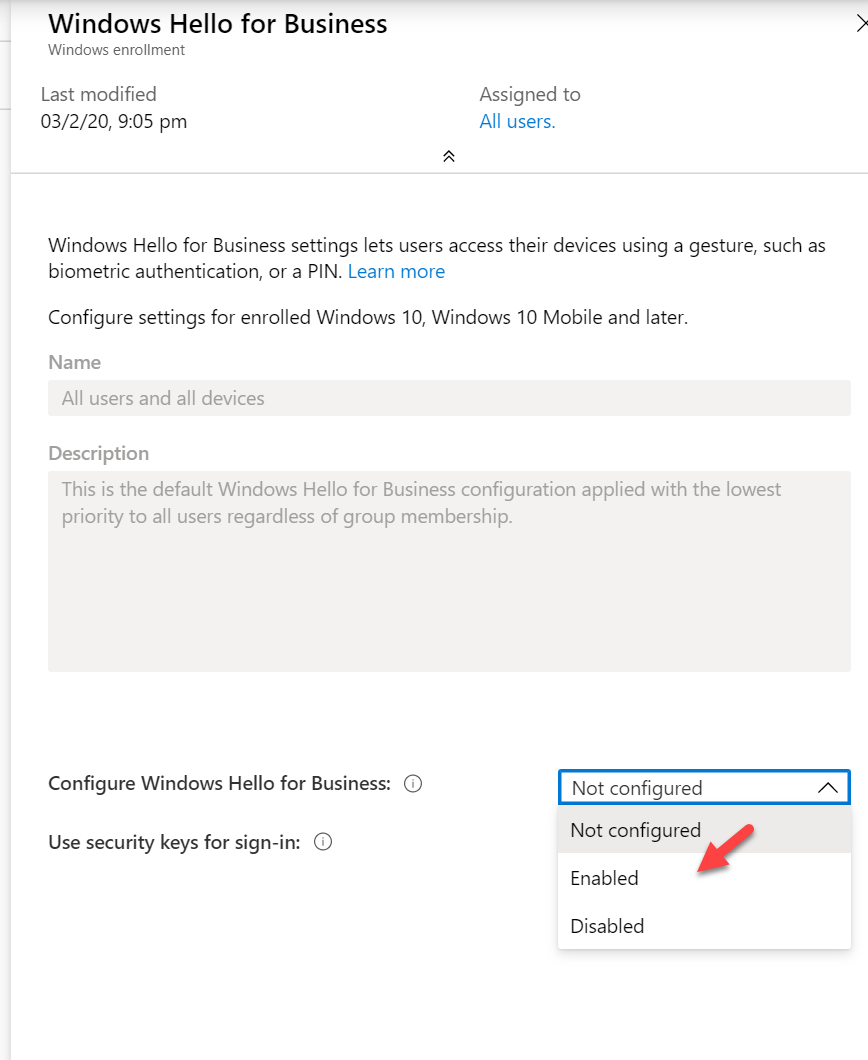
Task: Click the Assigned to heading
Action: point(530,95)
